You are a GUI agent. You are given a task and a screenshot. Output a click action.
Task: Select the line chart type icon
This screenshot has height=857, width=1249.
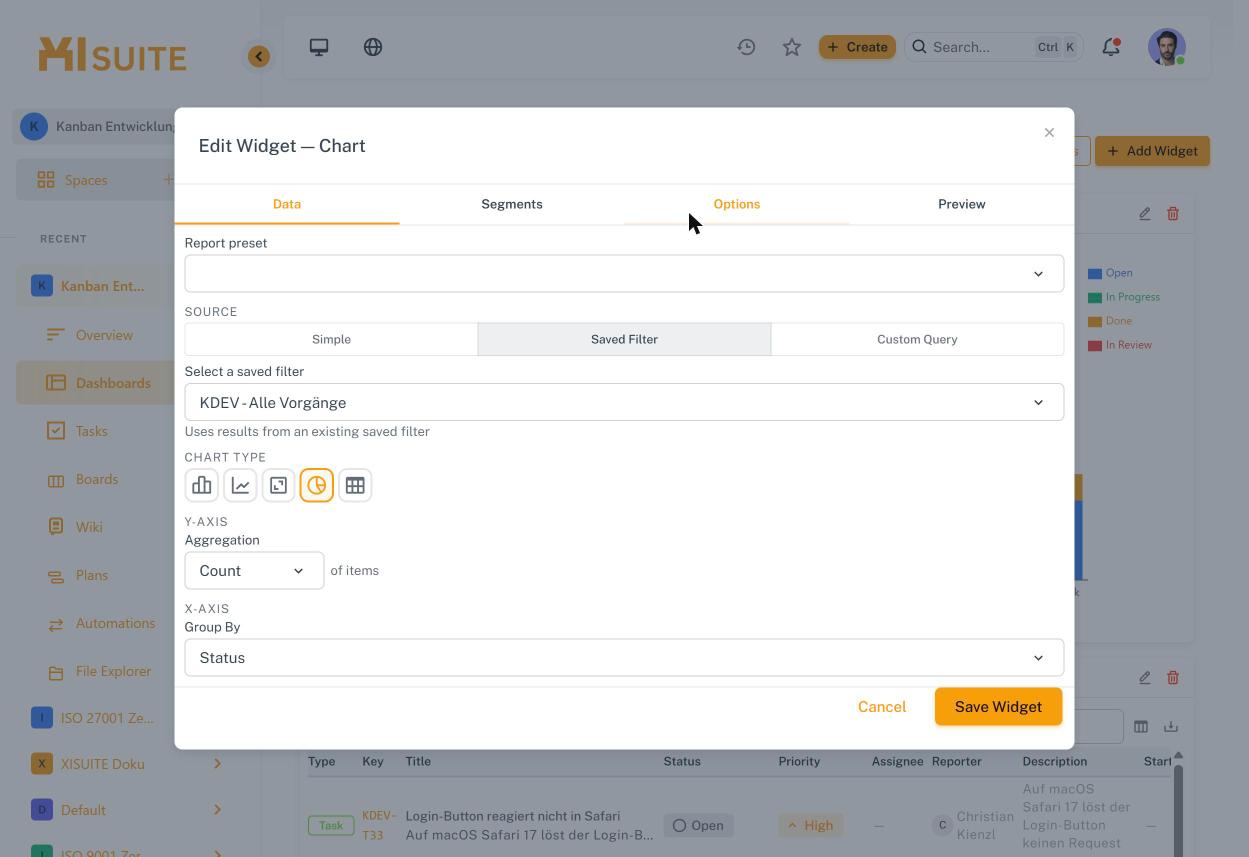(x=240, y=485)
